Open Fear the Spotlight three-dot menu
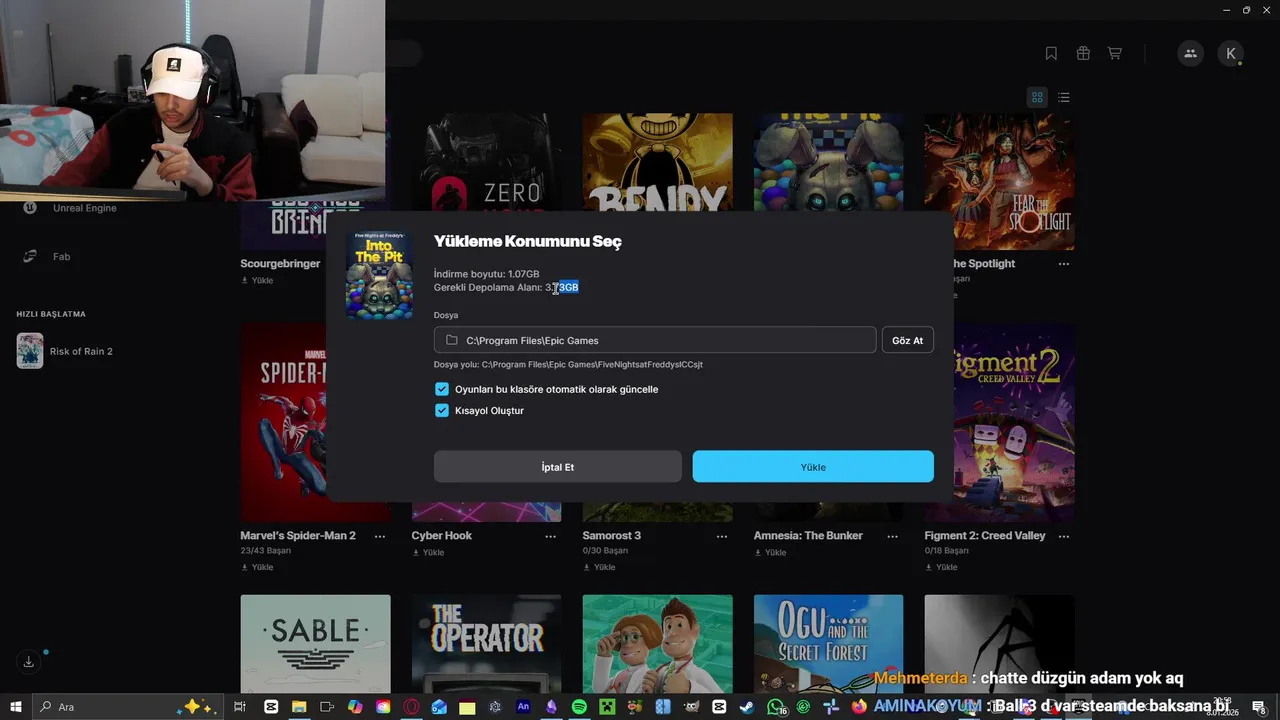 point(1064,264)
